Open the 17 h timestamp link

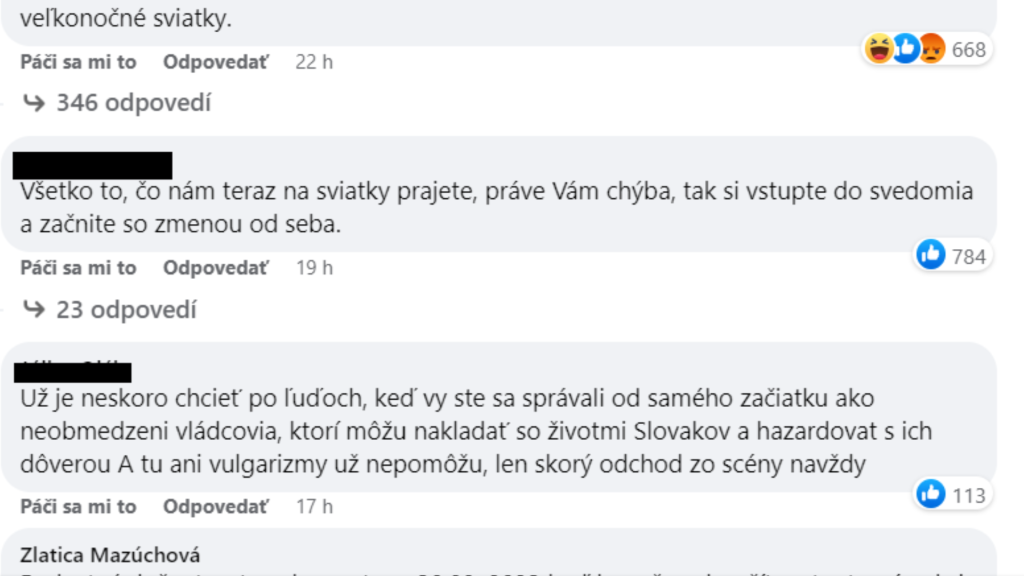click(x=314, y=507)
